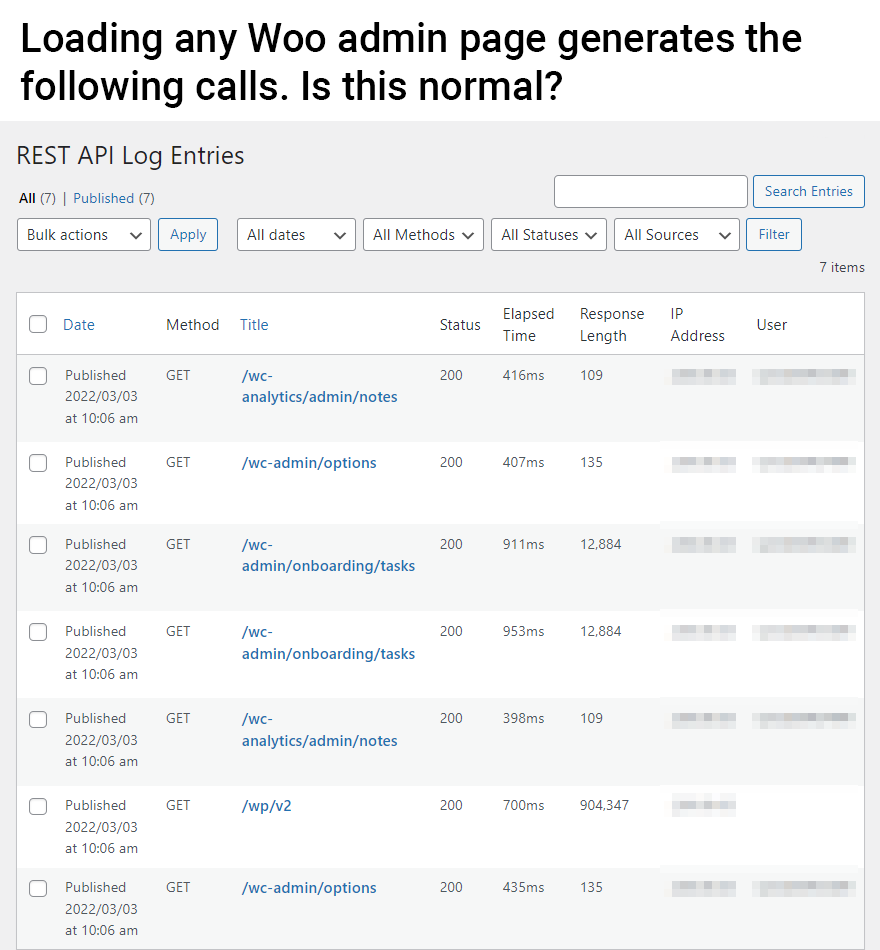Sort entries by the Date column
880x950 pixels.
pos(79,325)
